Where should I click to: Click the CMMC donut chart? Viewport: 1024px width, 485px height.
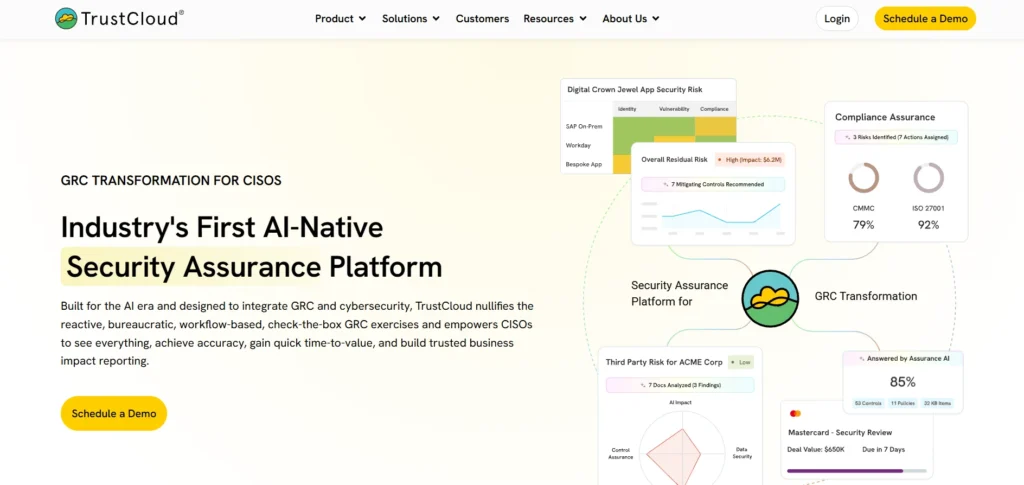coord(863,178)
